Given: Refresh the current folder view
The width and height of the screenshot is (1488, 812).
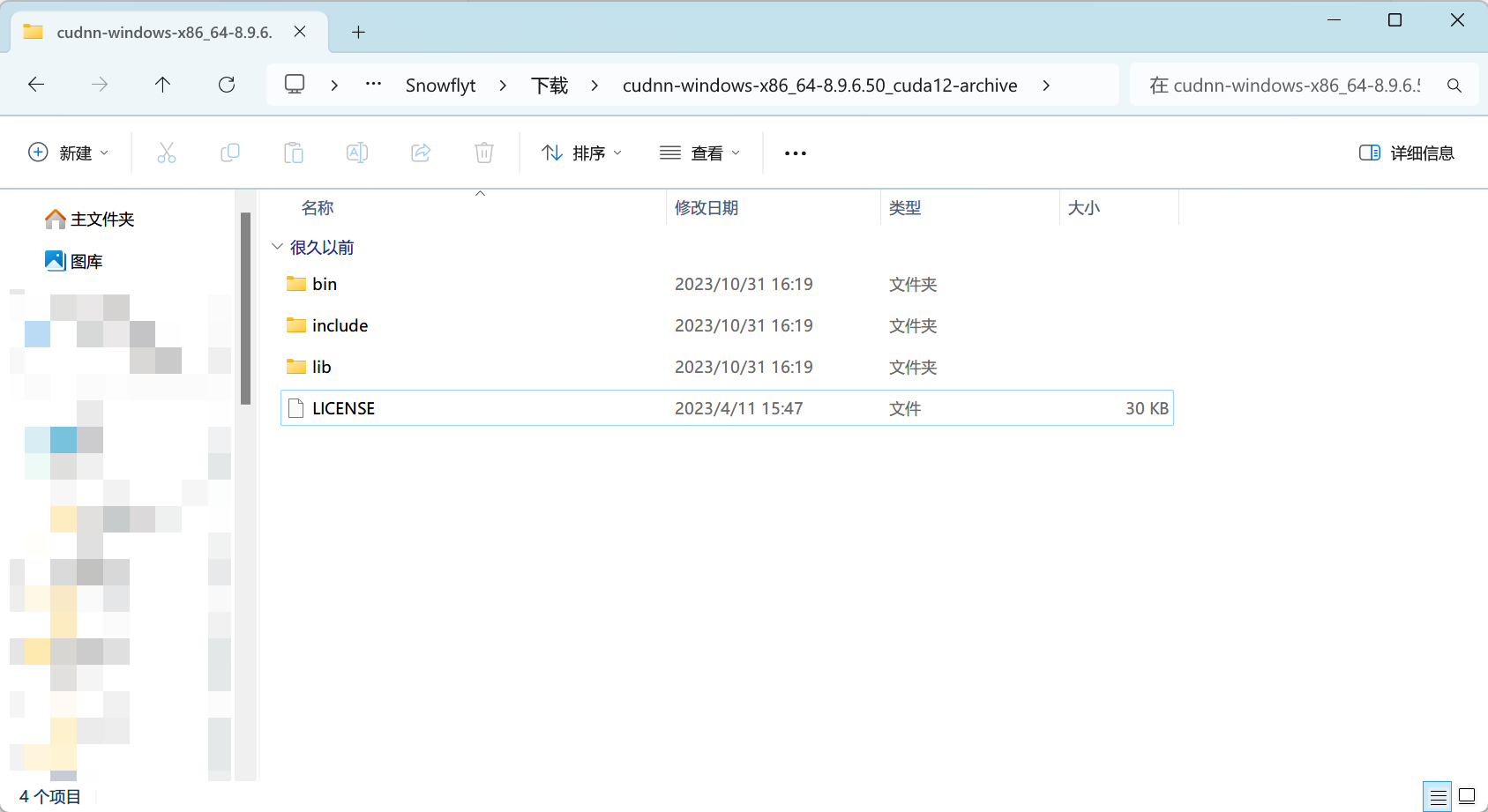Looking at the screenshot, I should pyautogui.click(x=227, y=85).
